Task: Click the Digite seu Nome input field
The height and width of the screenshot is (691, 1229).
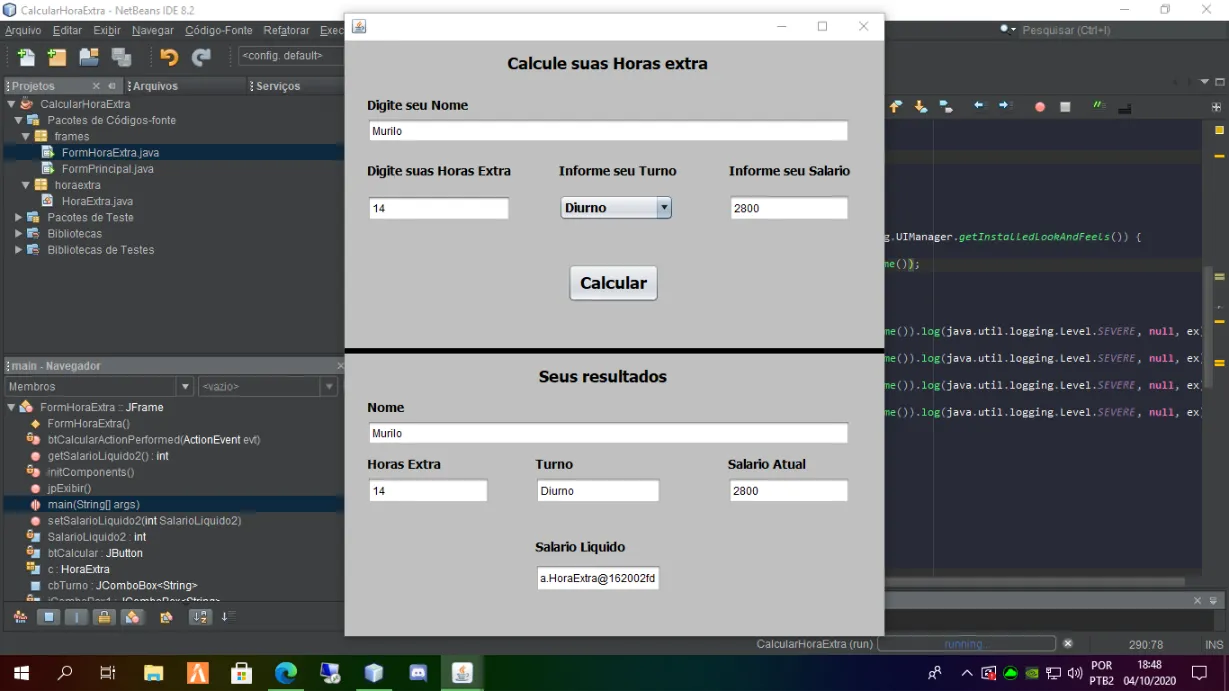Action: (x=608, y=131)
